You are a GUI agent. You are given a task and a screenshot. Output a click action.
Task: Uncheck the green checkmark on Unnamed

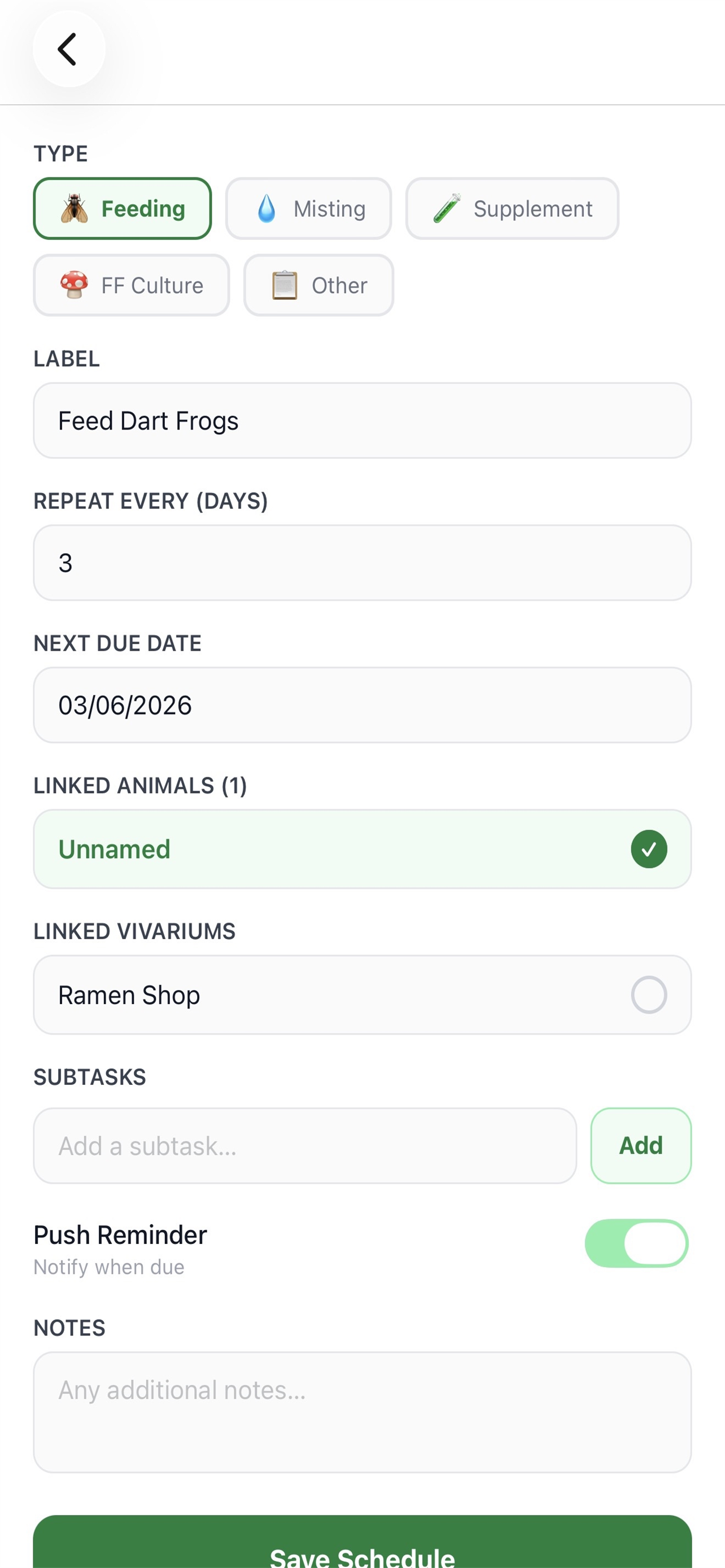[648, 849]
